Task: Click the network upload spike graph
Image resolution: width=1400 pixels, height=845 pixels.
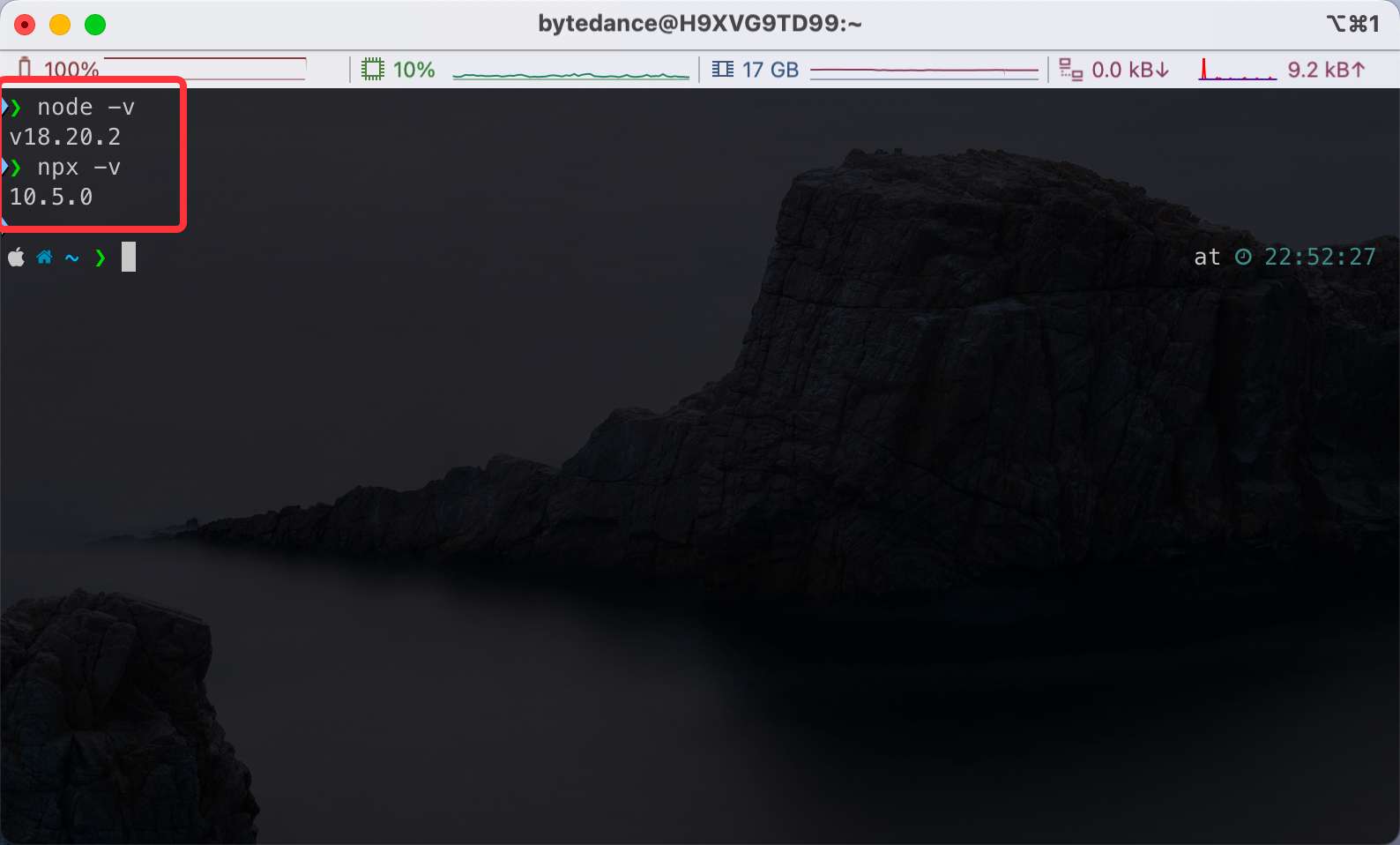Action: point(1238,70)
